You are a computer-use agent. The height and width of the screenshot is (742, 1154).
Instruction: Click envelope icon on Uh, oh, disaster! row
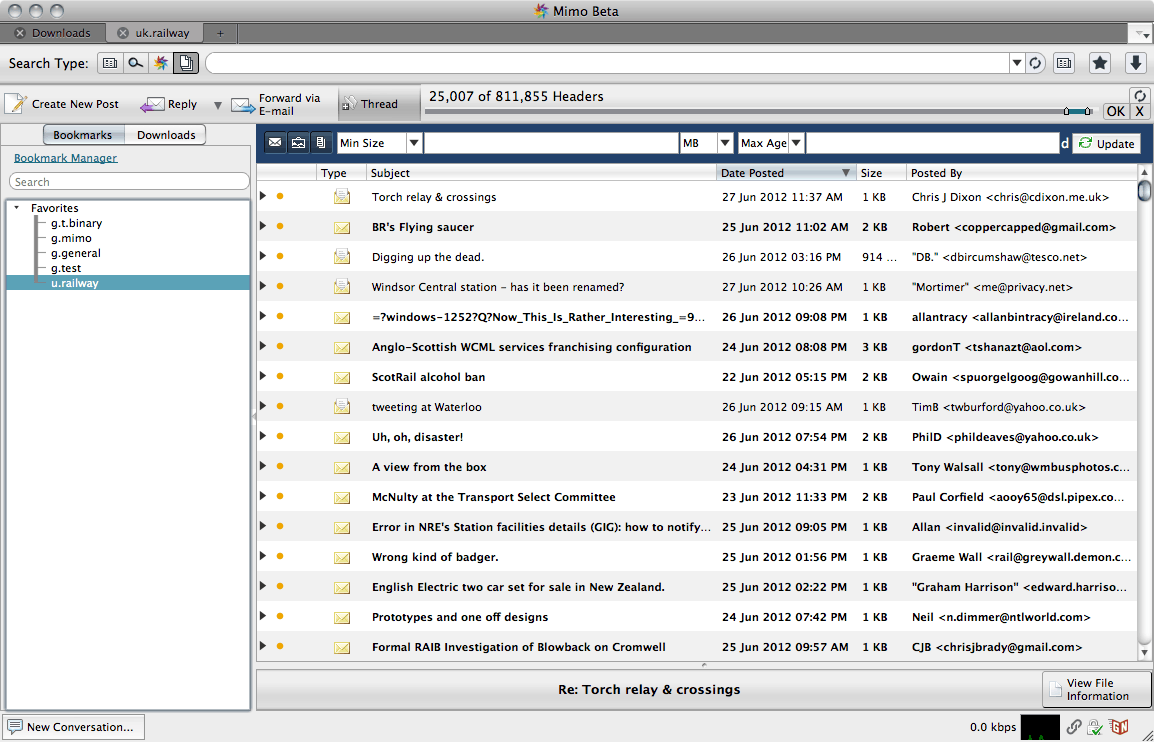tap(341, 438)
